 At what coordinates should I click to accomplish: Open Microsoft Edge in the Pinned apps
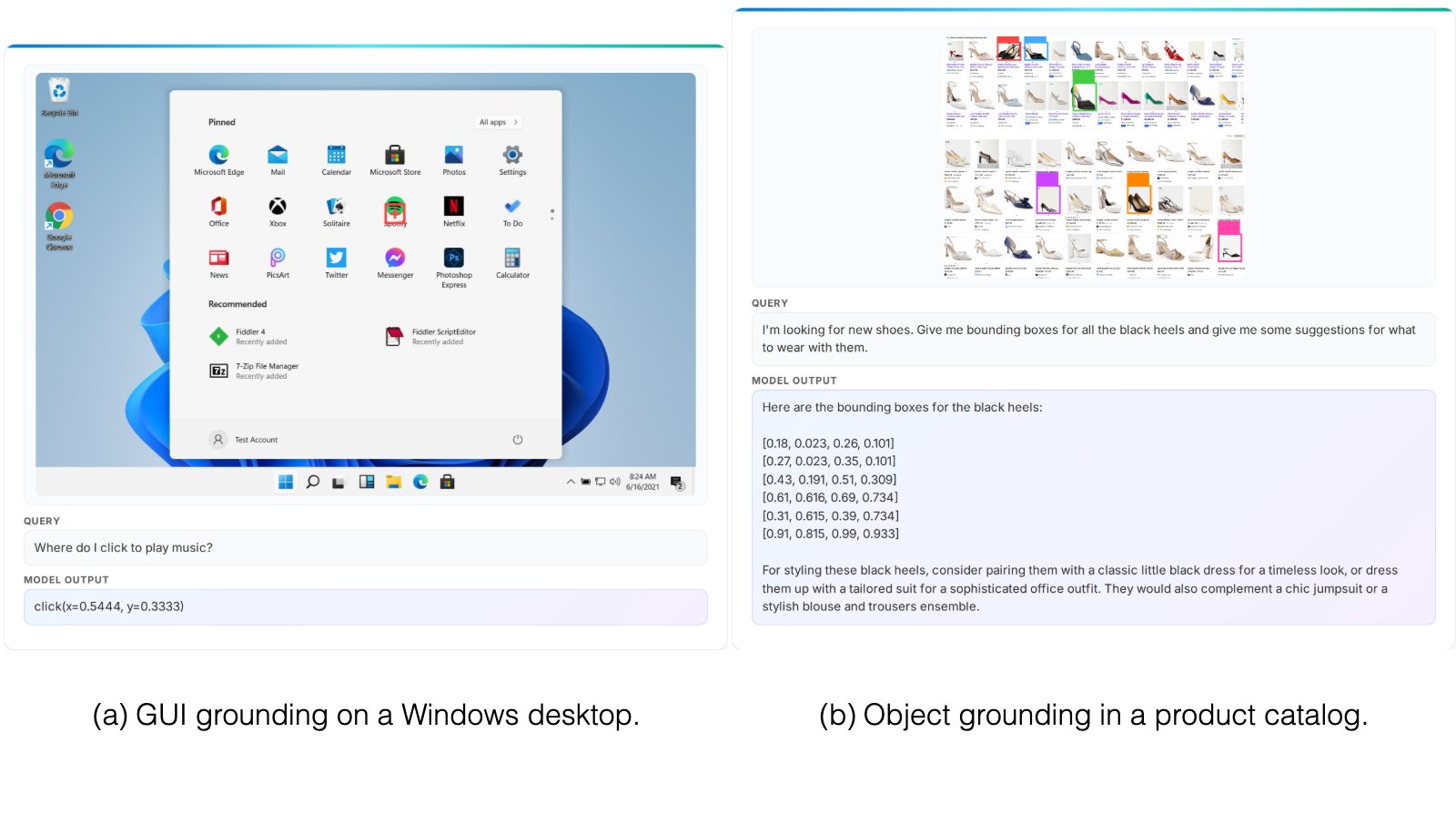click(219, 159)
